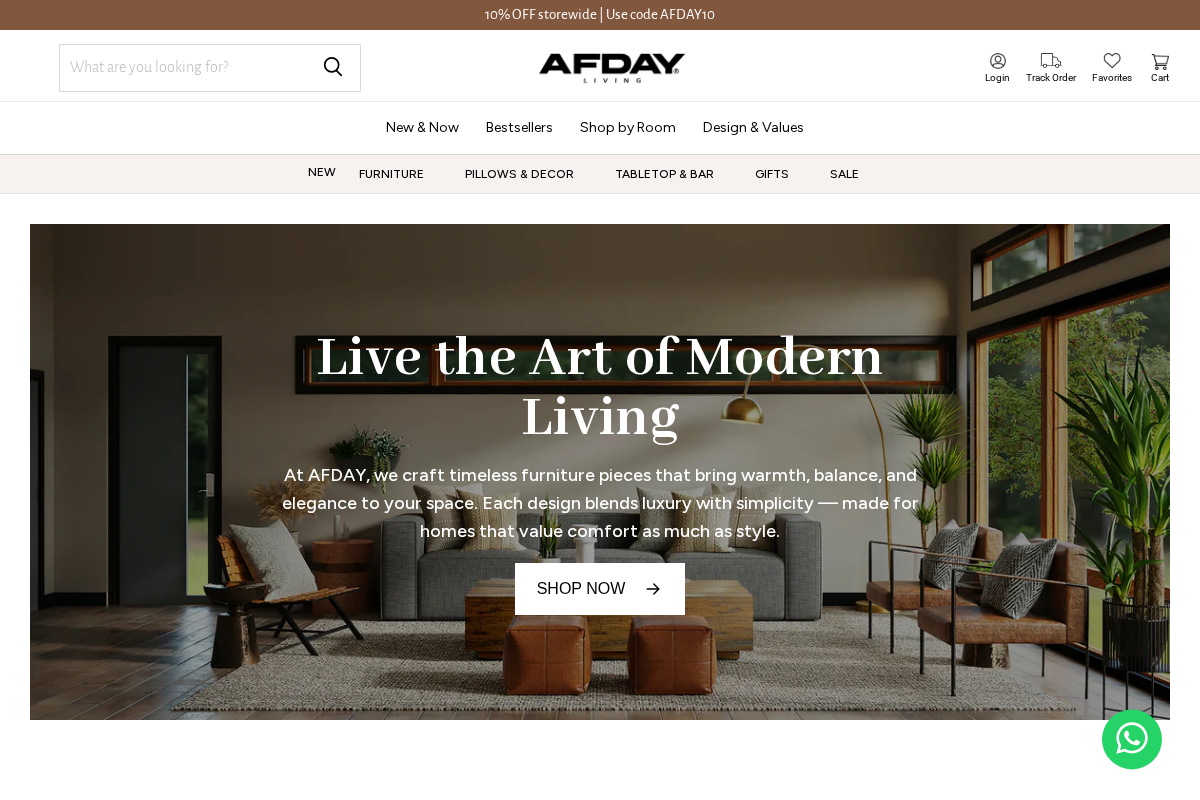Click the AFDAY Living logo
1200x800 pixels.
(x=612, y=67)
